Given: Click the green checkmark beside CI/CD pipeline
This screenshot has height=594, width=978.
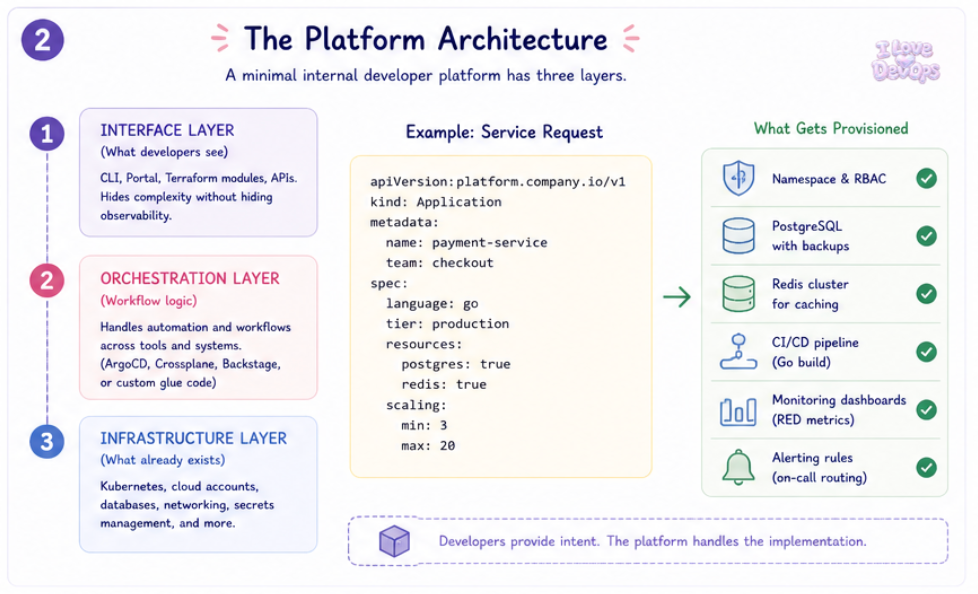Looking at the screenshot, I should click(x=926, y=351).
